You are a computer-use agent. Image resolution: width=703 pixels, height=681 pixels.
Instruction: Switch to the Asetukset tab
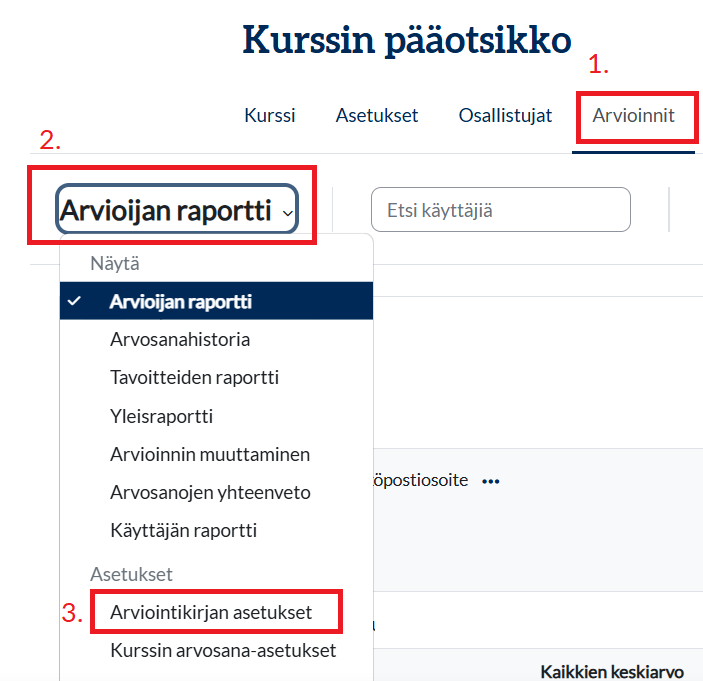[376, 115]
